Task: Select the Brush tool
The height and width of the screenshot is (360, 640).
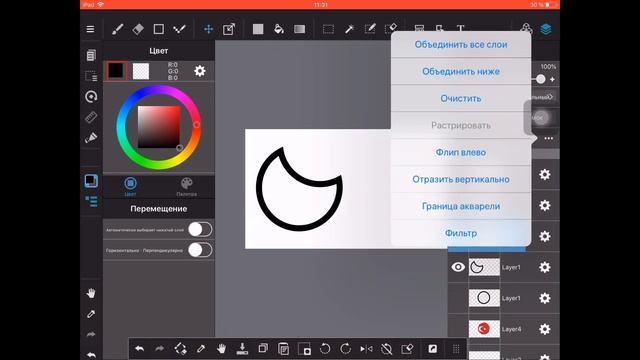Action: click(x=118, y=29)
